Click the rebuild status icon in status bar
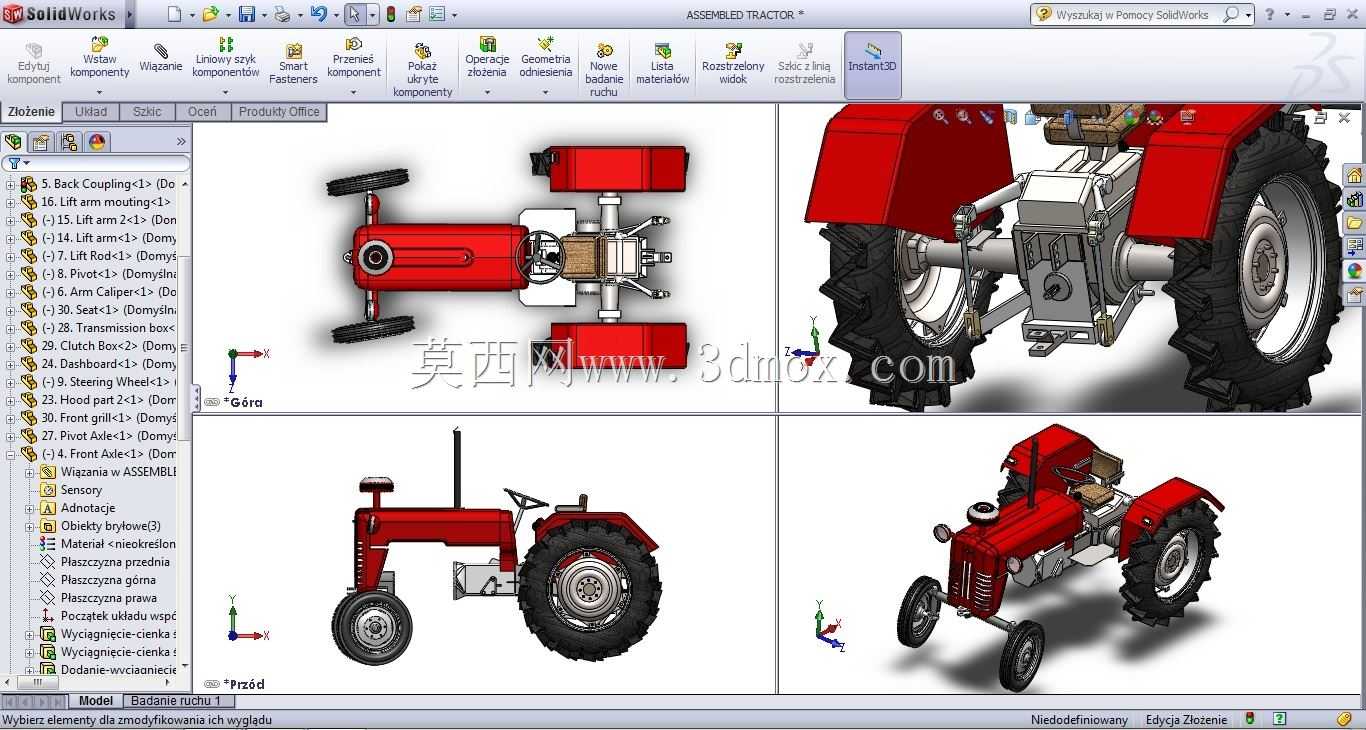The image size is (1366, 730). click(1249, 719)
